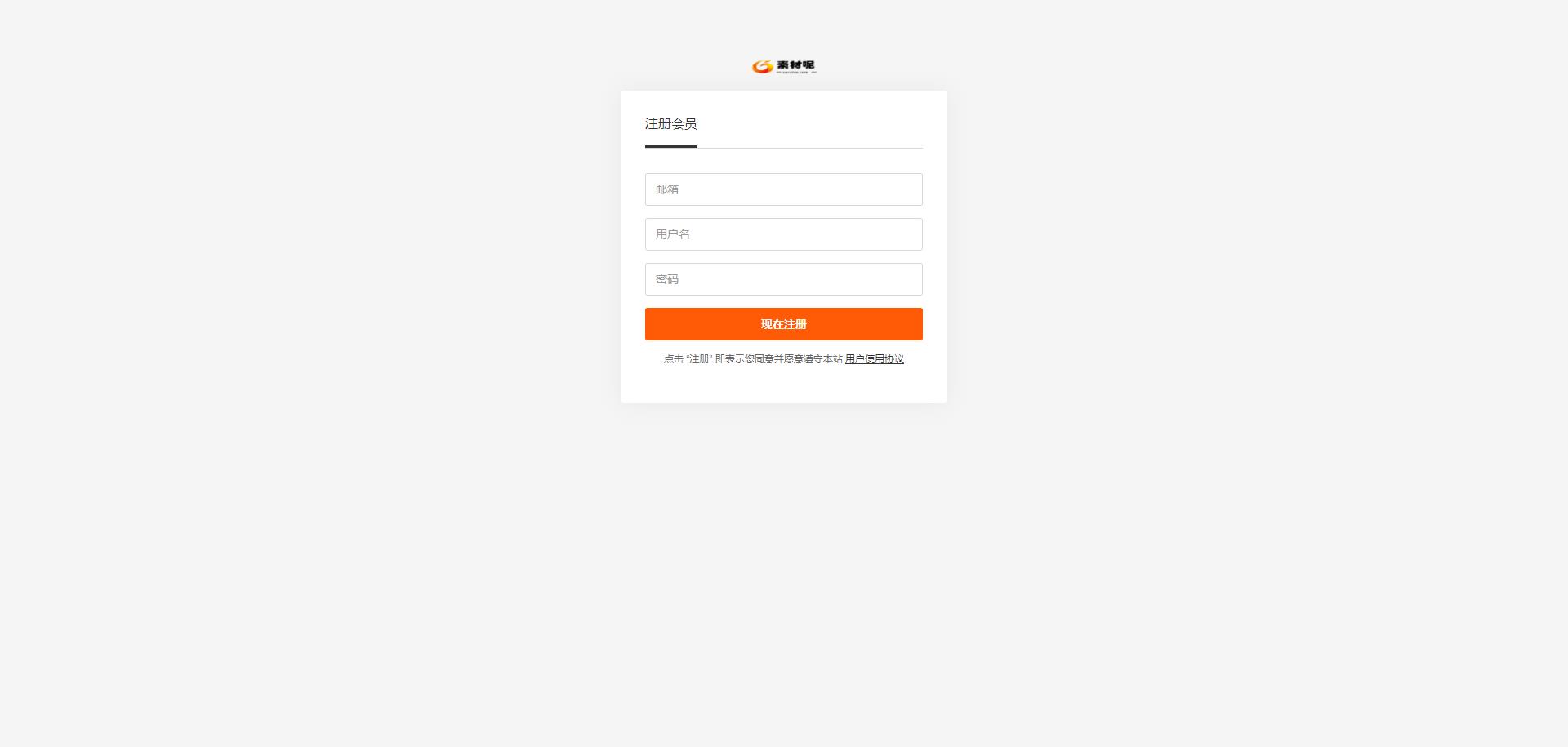Open the 用户使用协议 link

[x=875, y=359]
